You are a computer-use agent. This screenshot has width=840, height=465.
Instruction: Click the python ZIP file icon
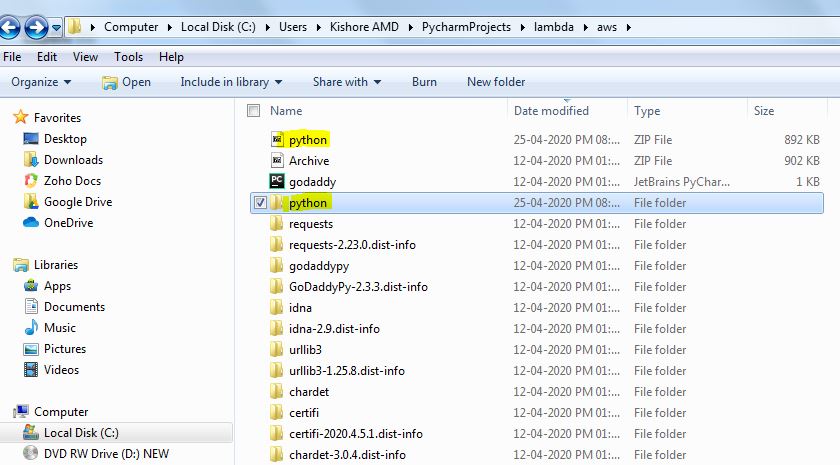pos(277,140)
